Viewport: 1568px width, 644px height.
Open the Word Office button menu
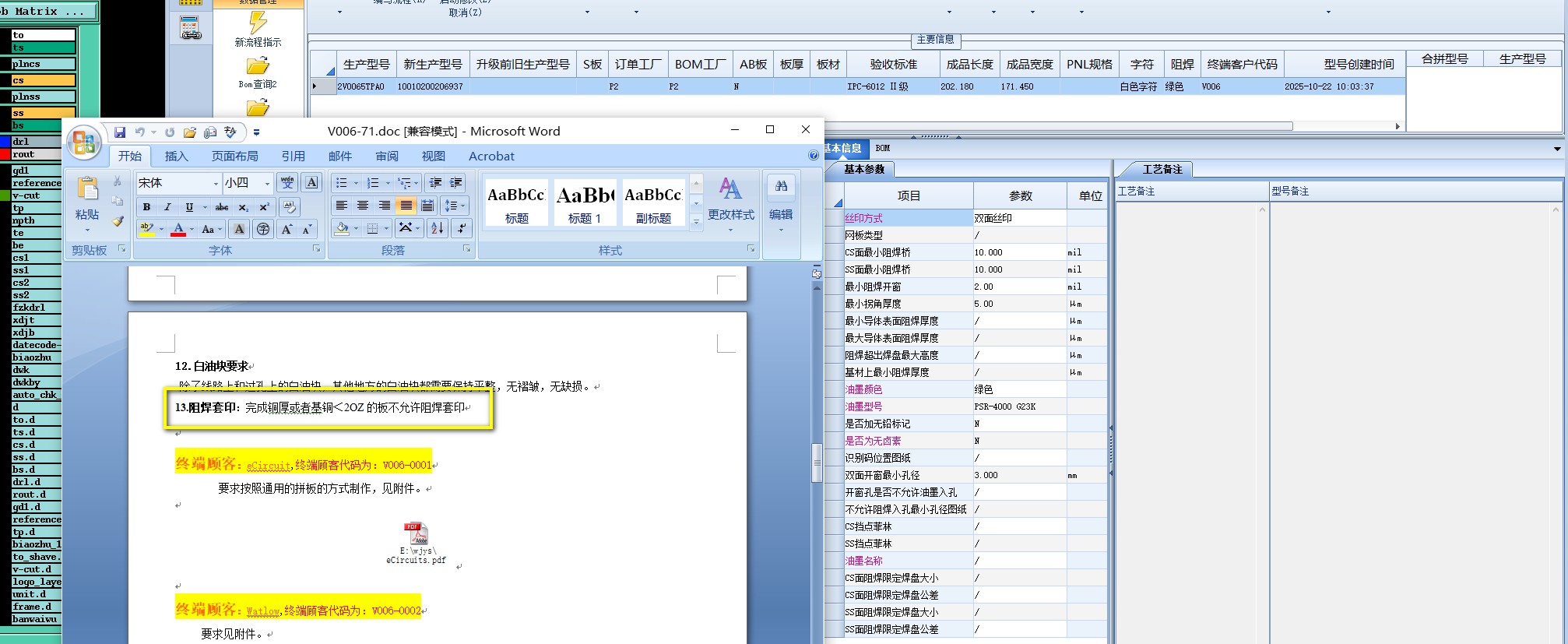[84, 143]
